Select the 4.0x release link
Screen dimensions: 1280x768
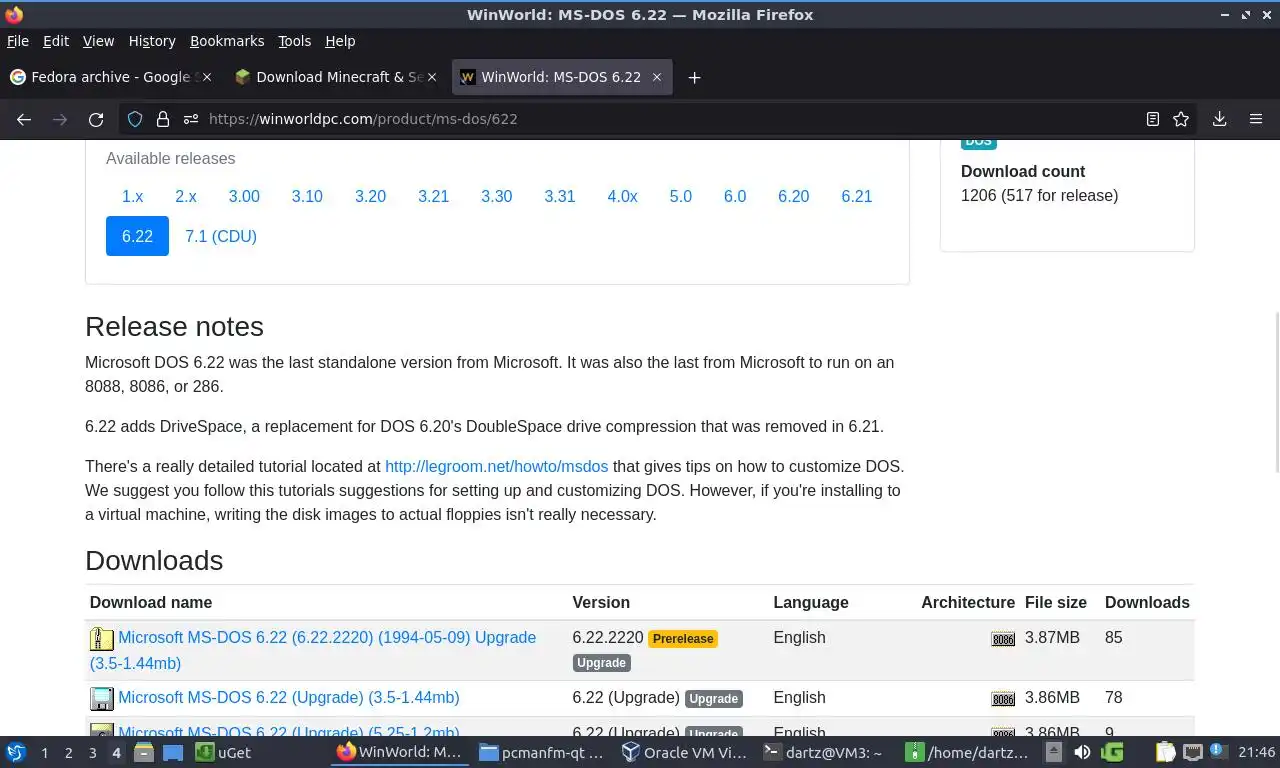[622, 196]
